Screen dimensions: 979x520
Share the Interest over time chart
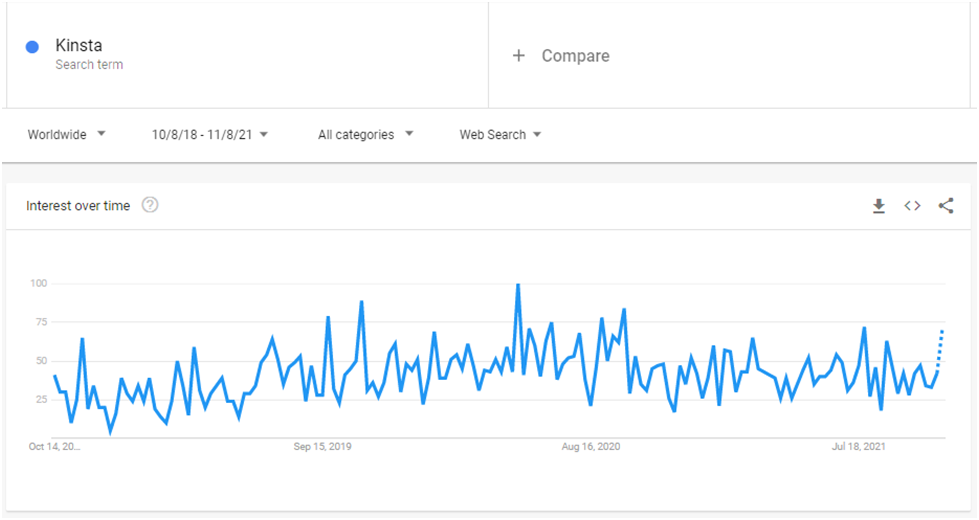946,205
